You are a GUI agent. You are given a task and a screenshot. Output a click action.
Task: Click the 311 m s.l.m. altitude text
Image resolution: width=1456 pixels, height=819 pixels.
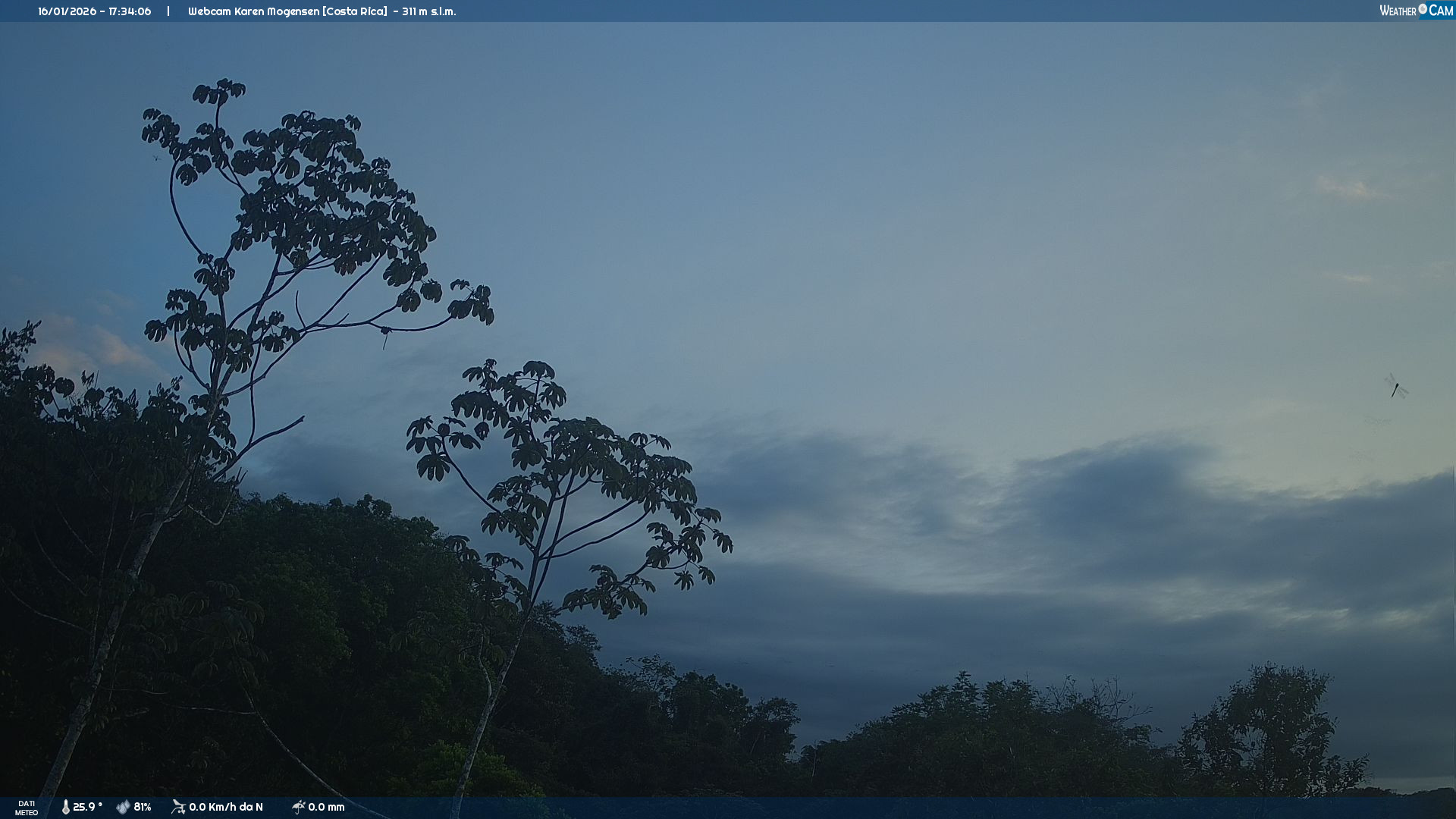click(429, 11)
